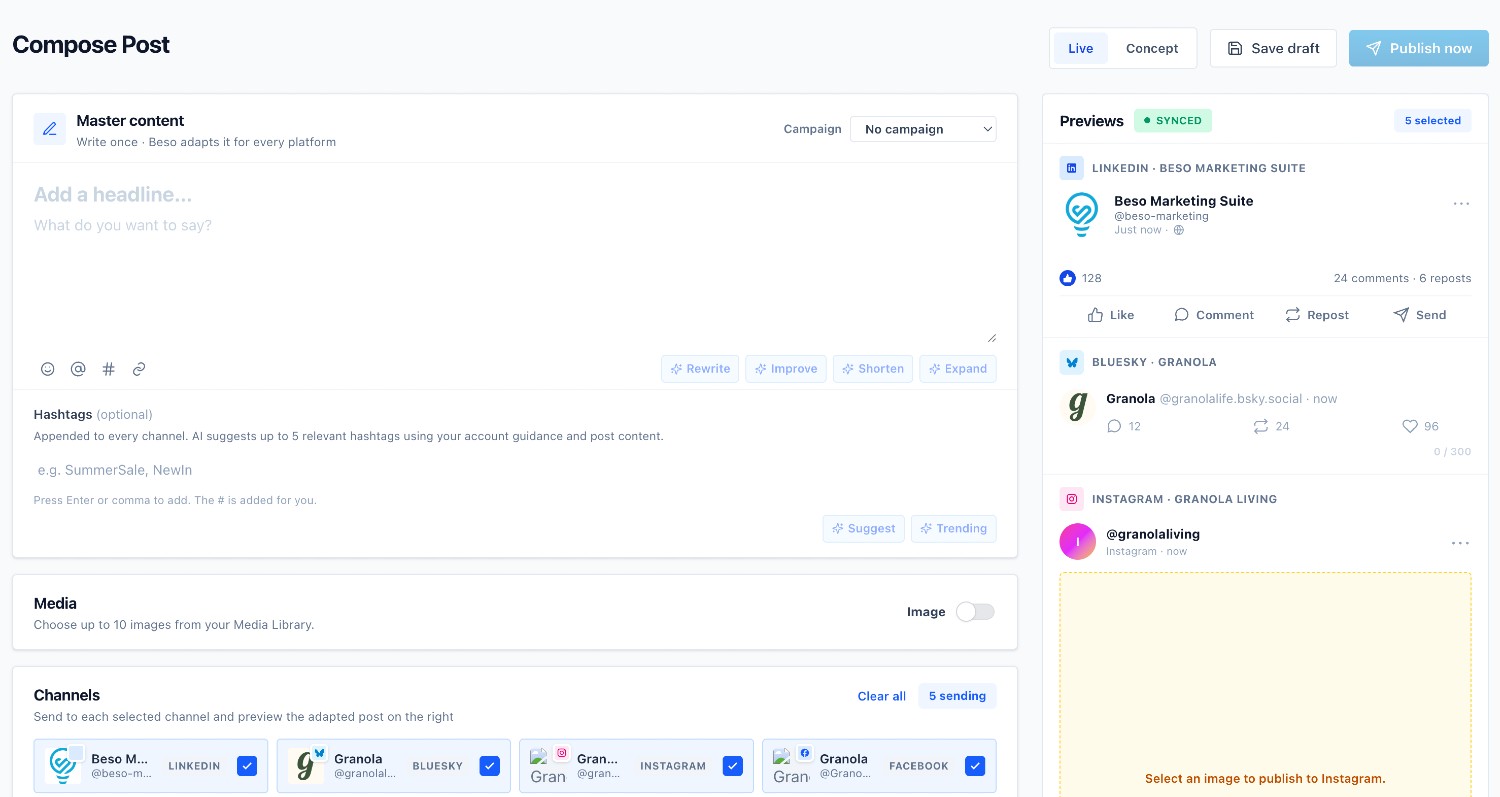Click the Master content pencil icon

click(x=50, y=129)
